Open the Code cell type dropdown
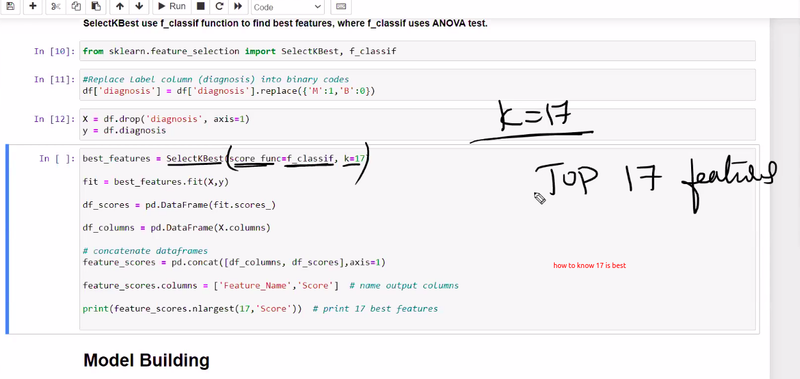 tap(288, 7)
